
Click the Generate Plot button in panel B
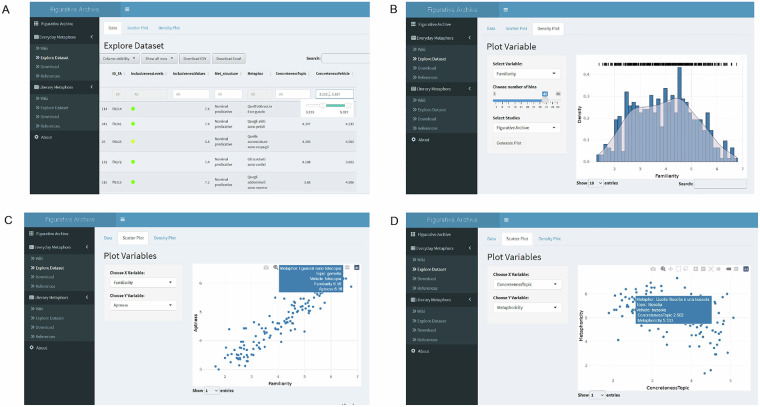coord(509,143)
